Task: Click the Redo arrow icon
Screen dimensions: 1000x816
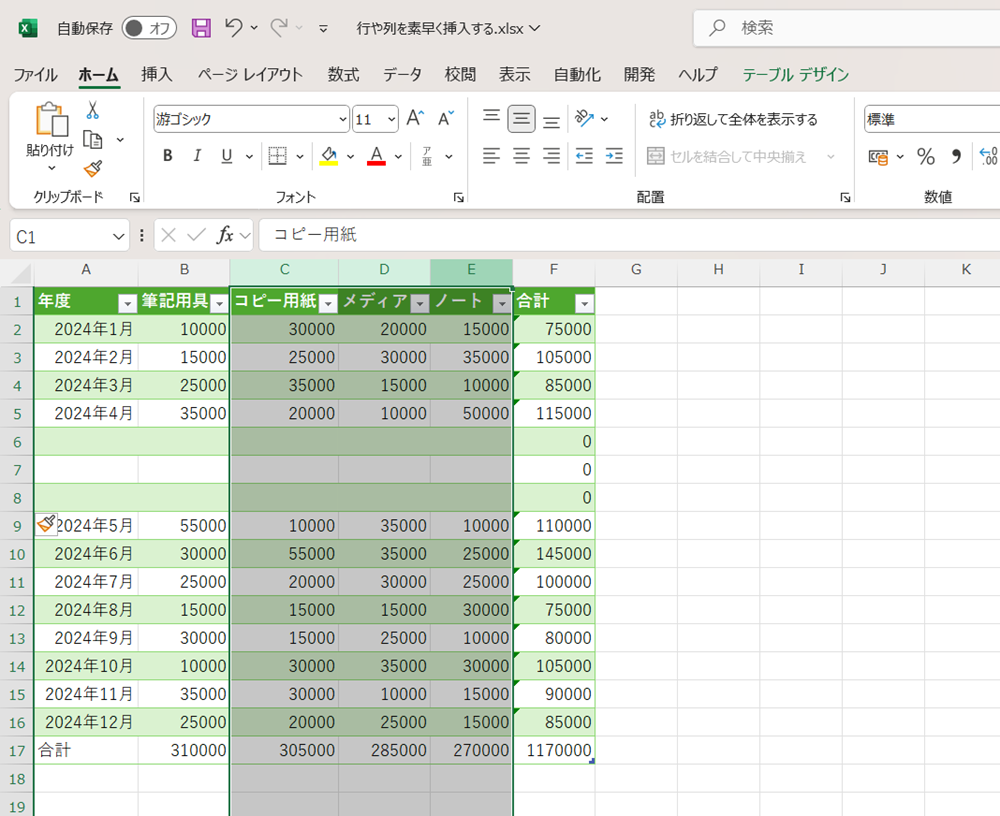Action: tap(279, 28)
